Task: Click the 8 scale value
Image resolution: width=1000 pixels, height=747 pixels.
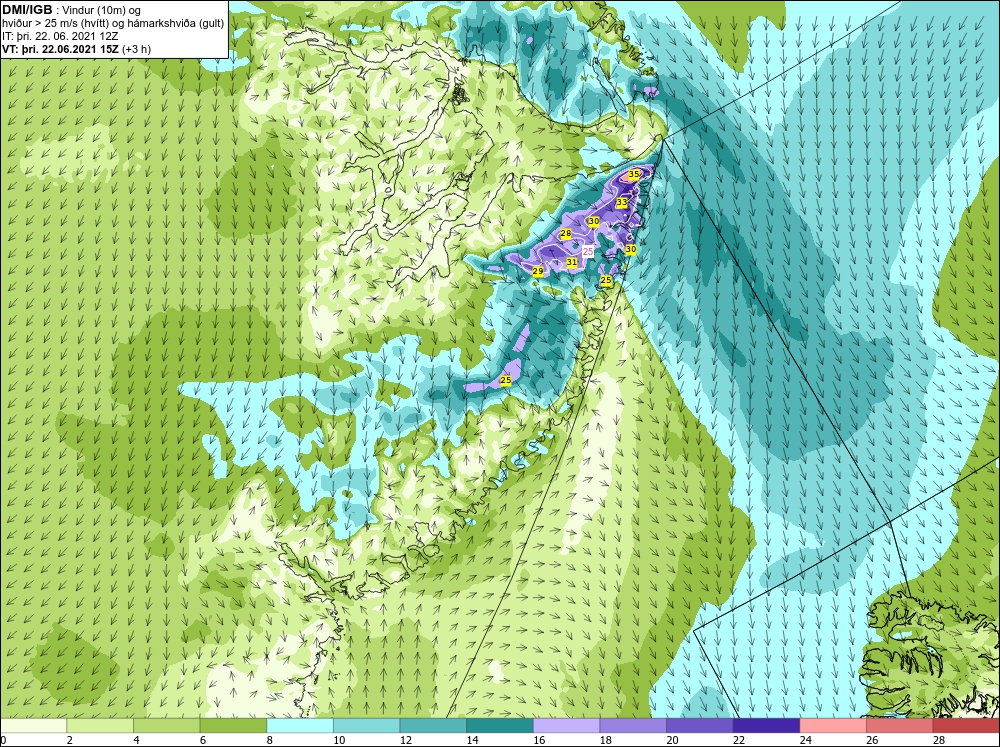Action: [x=270, y=740]
